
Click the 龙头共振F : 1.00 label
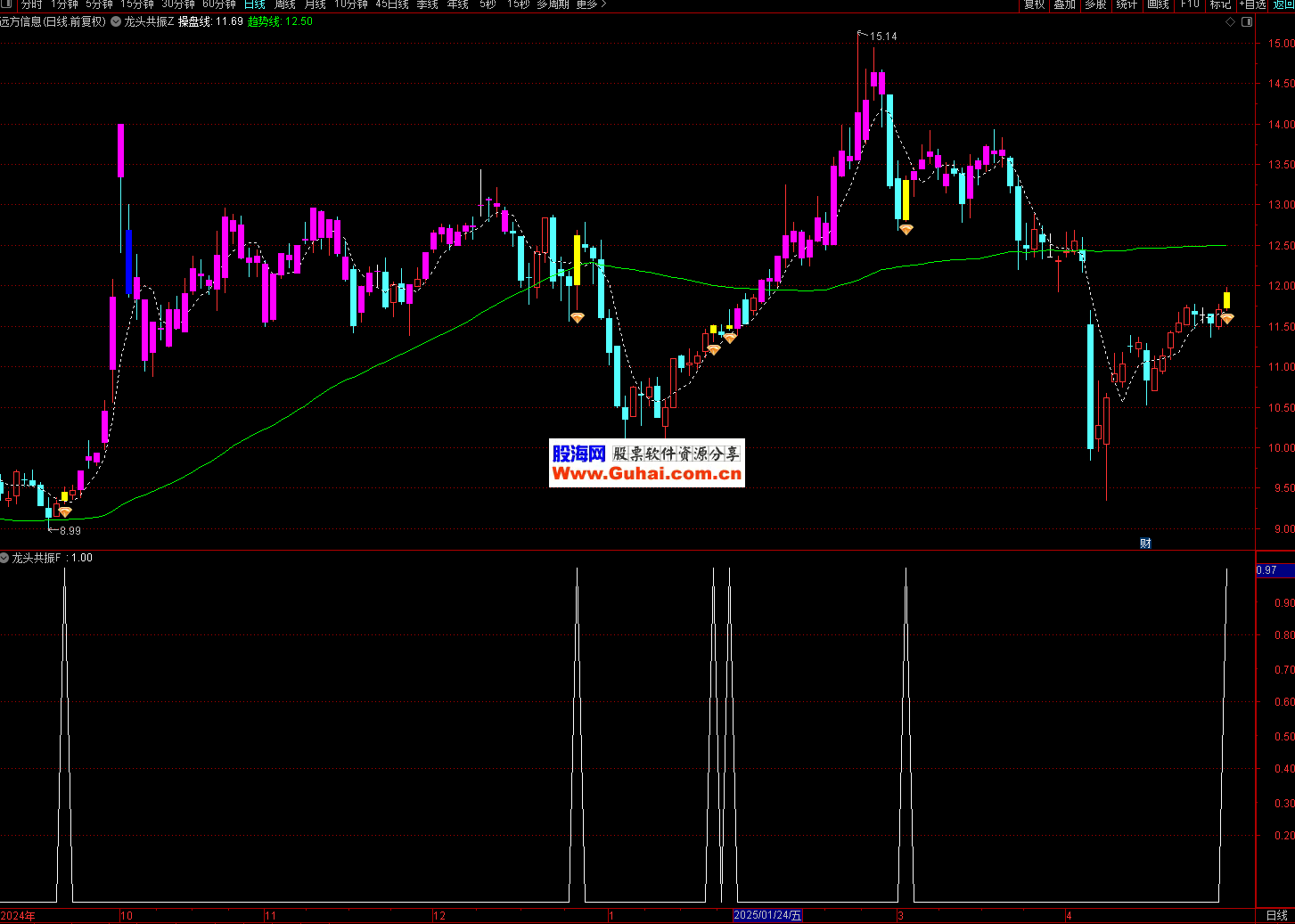52,558
